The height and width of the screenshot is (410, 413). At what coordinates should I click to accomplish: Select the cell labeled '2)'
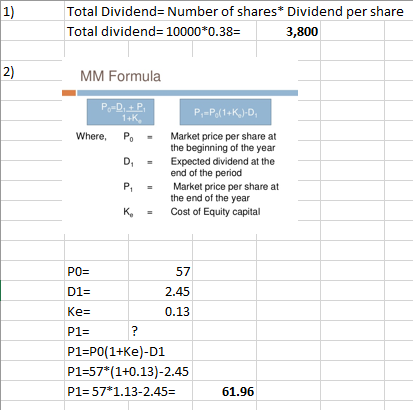32,71
